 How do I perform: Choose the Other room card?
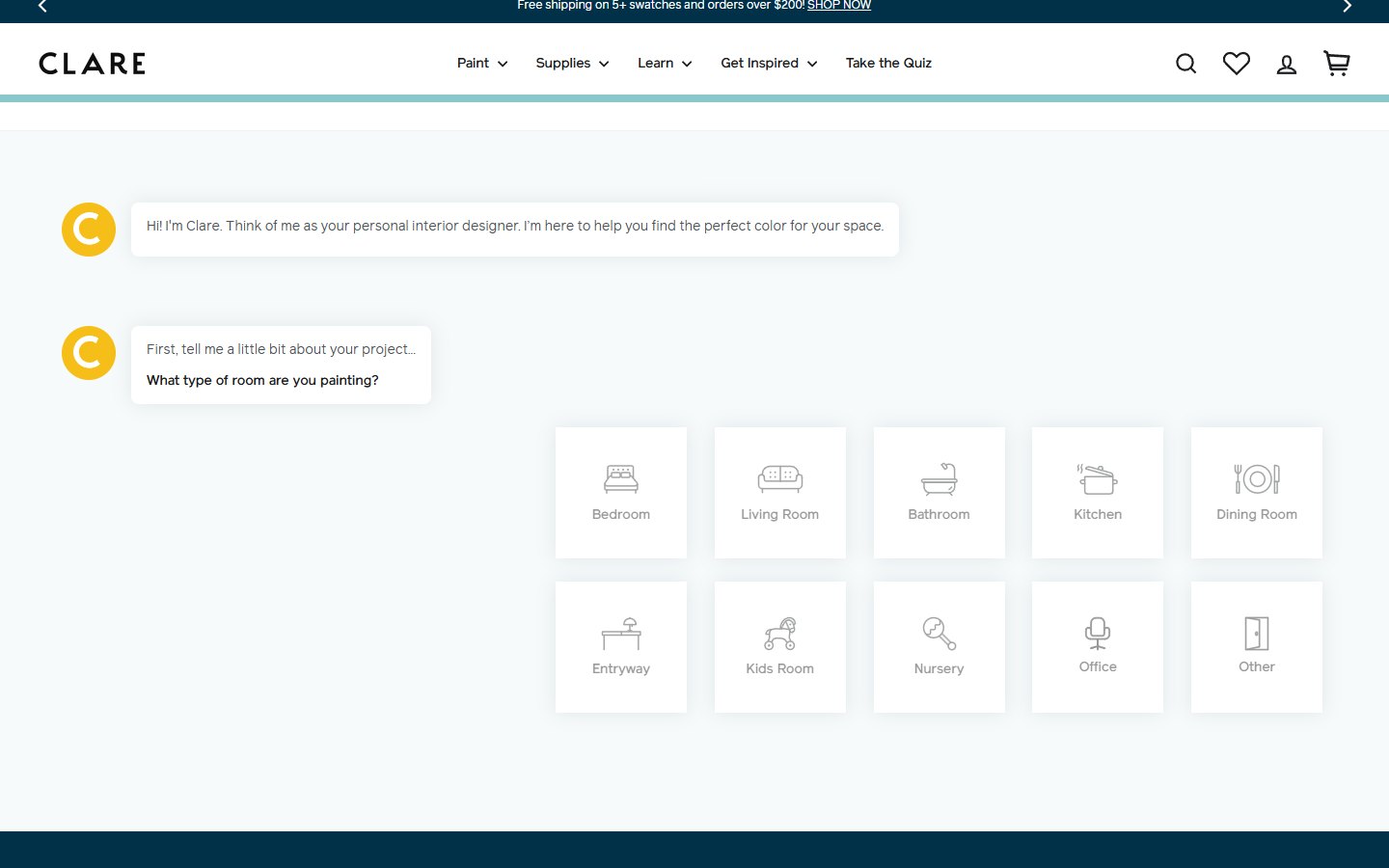point(1257,647)
